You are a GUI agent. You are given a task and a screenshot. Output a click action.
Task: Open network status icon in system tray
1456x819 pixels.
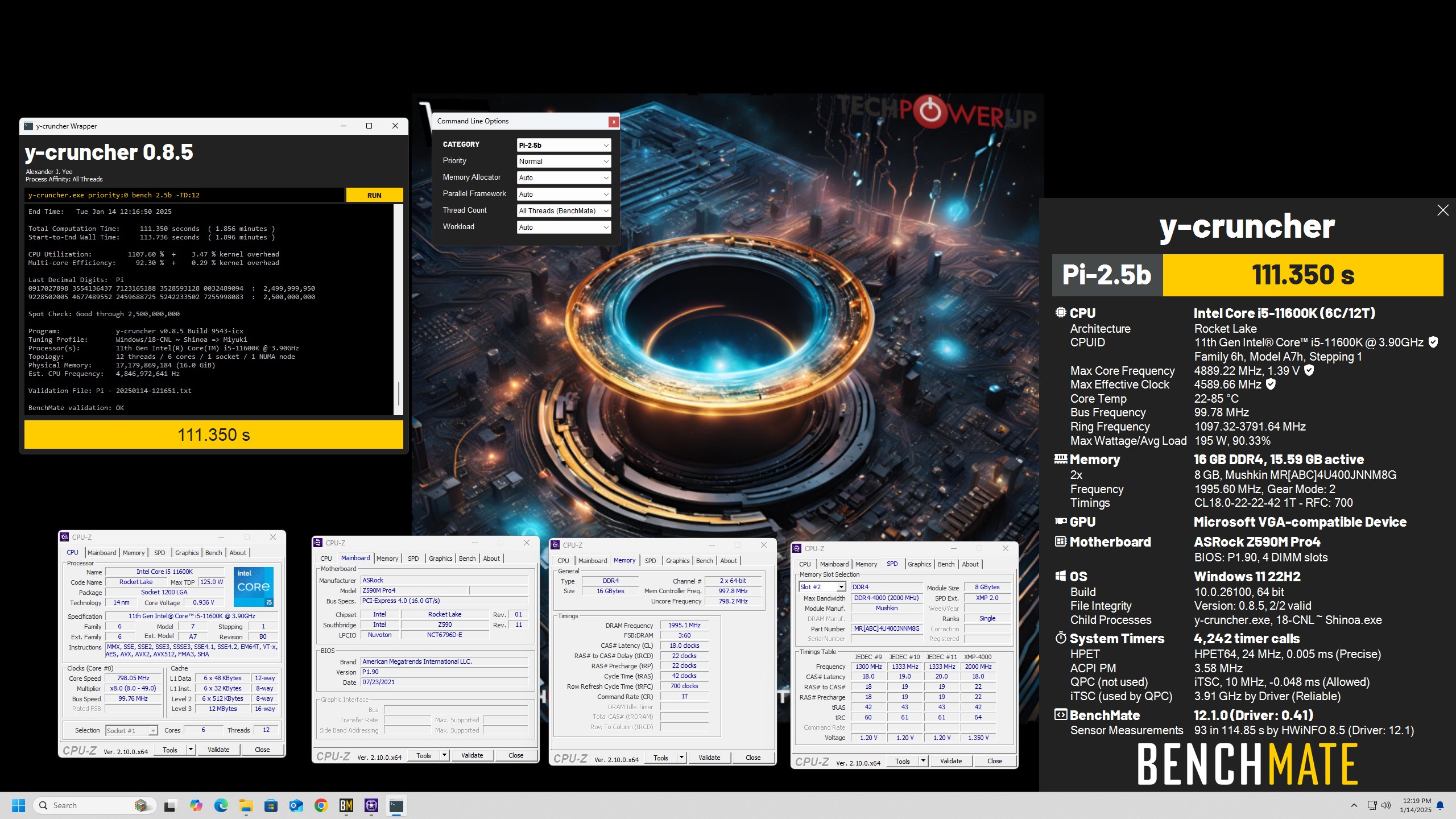tap(1372, 805)
